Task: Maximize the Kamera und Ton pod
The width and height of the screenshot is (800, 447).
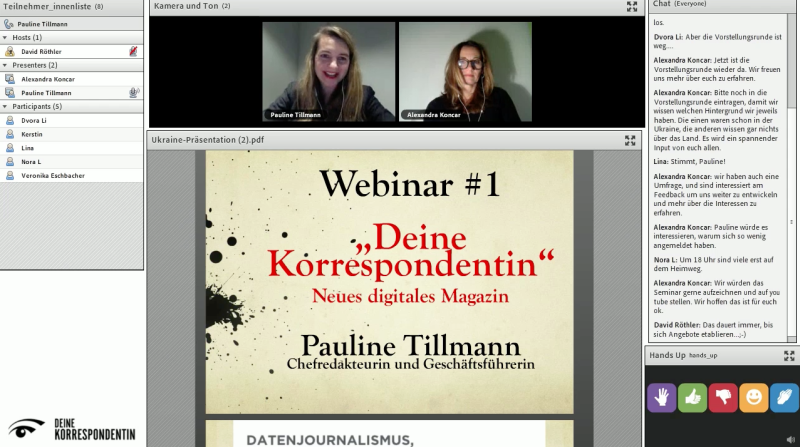Action: click(x=632, y=6)
